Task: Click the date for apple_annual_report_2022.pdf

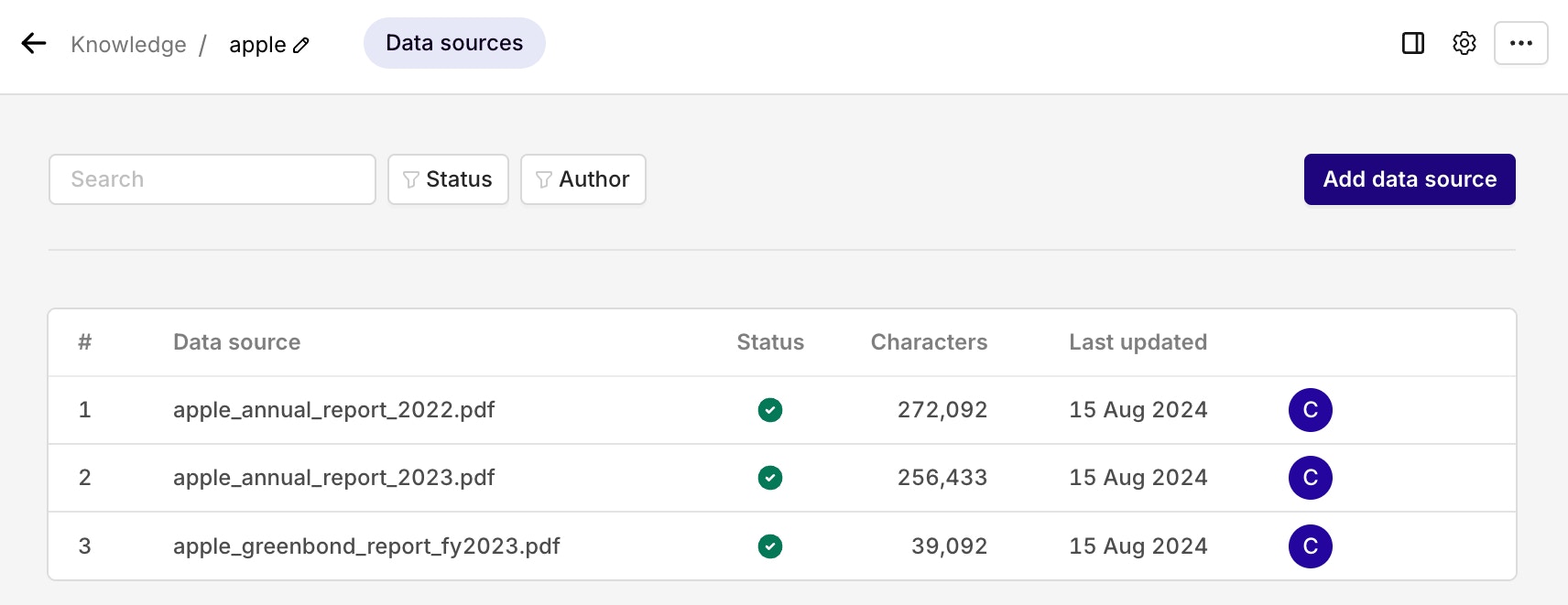Action: point(1138,410)
